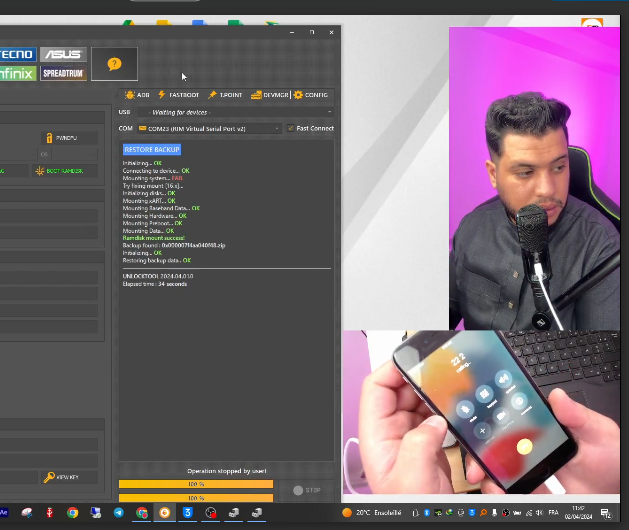
Task: Open Telegram from the taskbar
Action: click(119, 513)
